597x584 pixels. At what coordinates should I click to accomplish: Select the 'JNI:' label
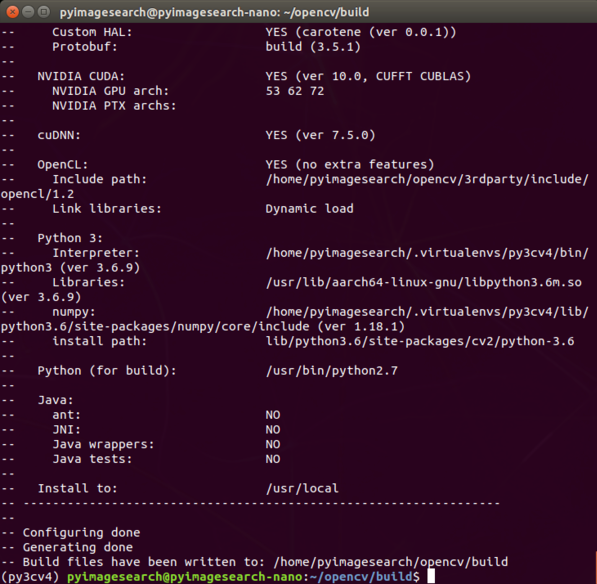coord(67,430)
